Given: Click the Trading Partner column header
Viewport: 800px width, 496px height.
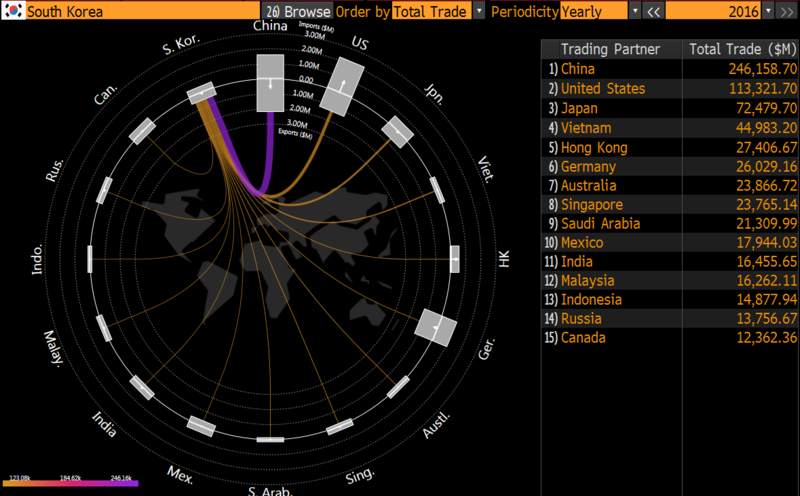Looking at the screenshot, I should click(x=611, y=49).
